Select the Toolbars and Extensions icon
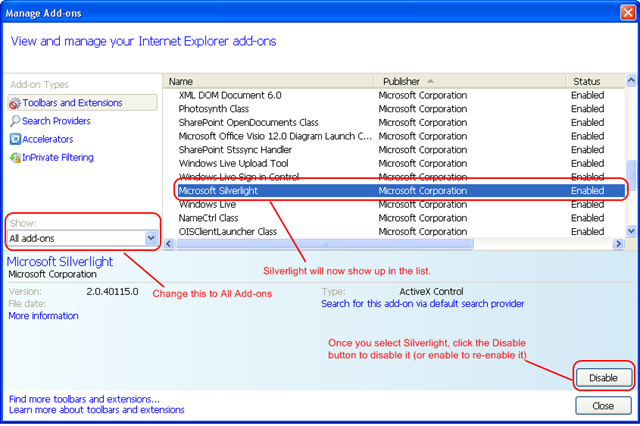This screenshot has width=640, height=426. click(14, 103)
